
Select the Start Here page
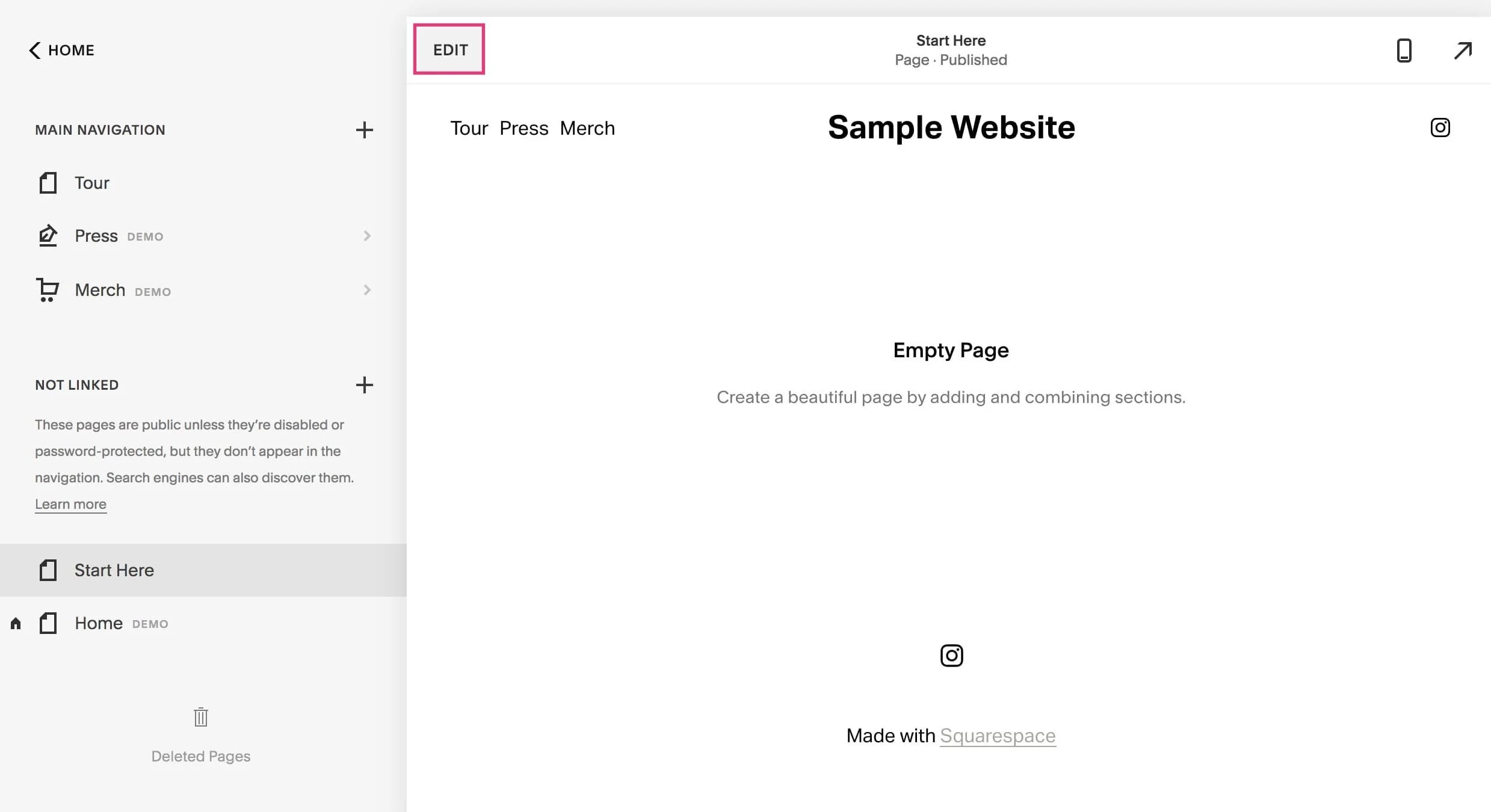pyautogui.click(x=114, y=570)
